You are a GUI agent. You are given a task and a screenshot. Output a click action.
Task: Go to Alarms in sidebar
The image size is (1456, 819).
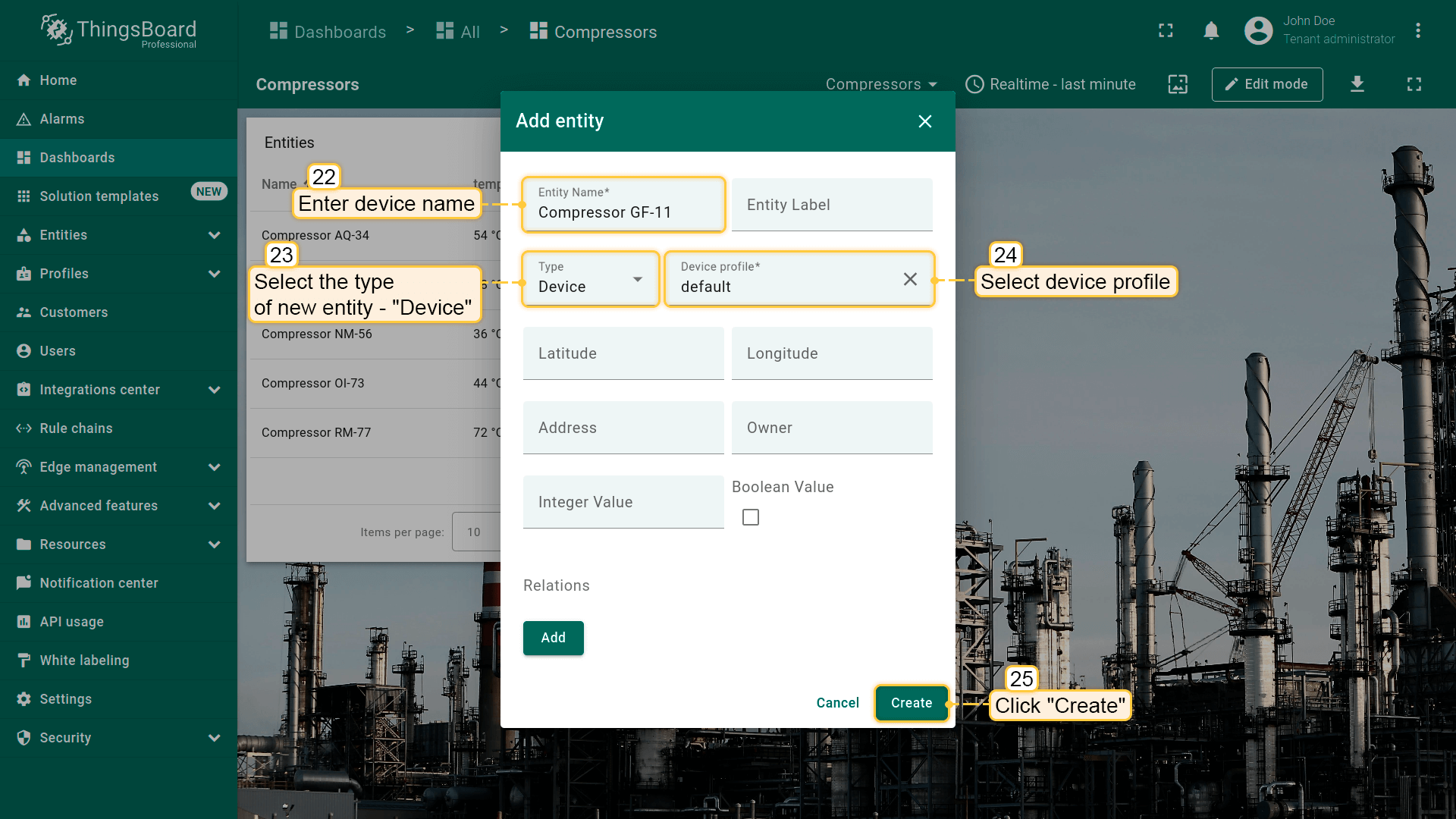click(62, 119)
